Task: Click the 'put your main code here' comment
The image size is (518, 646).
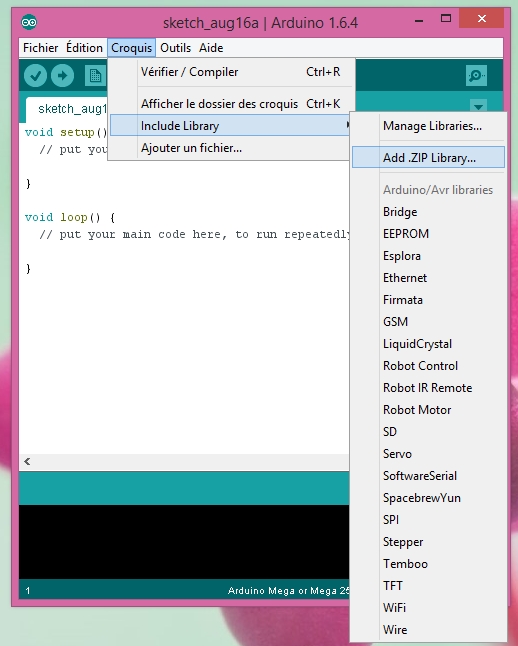Action: (194, 234)
